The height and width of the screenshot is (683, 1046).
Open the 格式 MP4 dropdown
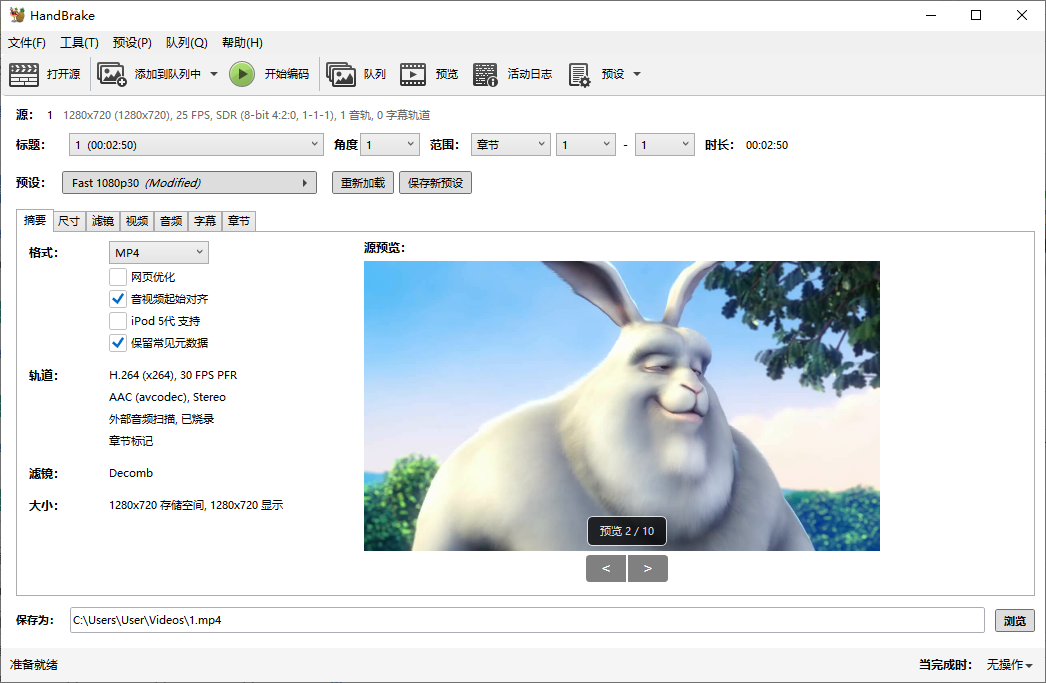[159, 253]
